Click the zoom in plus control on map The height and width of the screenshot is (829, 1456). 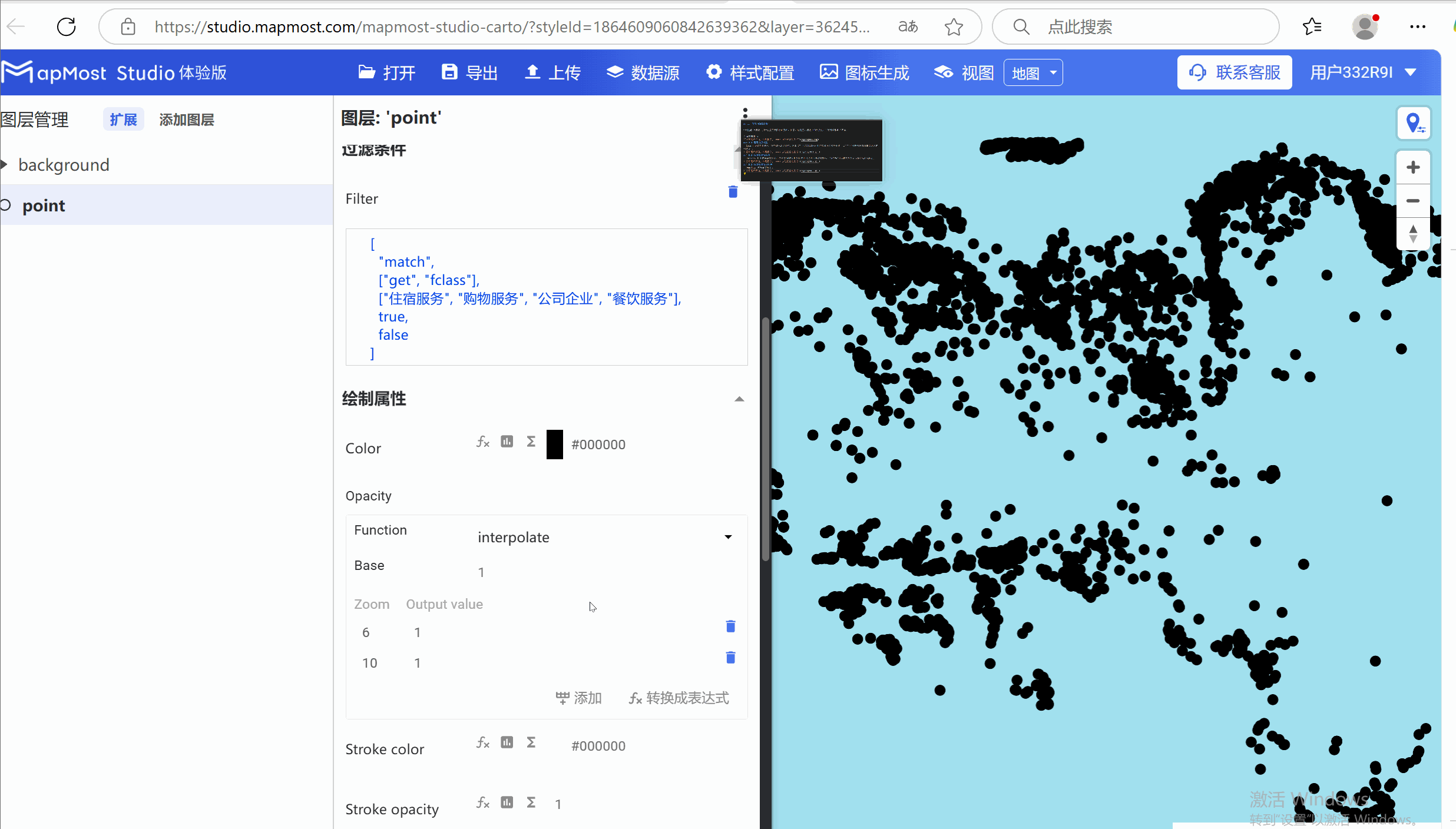(x=1414, y=167)
